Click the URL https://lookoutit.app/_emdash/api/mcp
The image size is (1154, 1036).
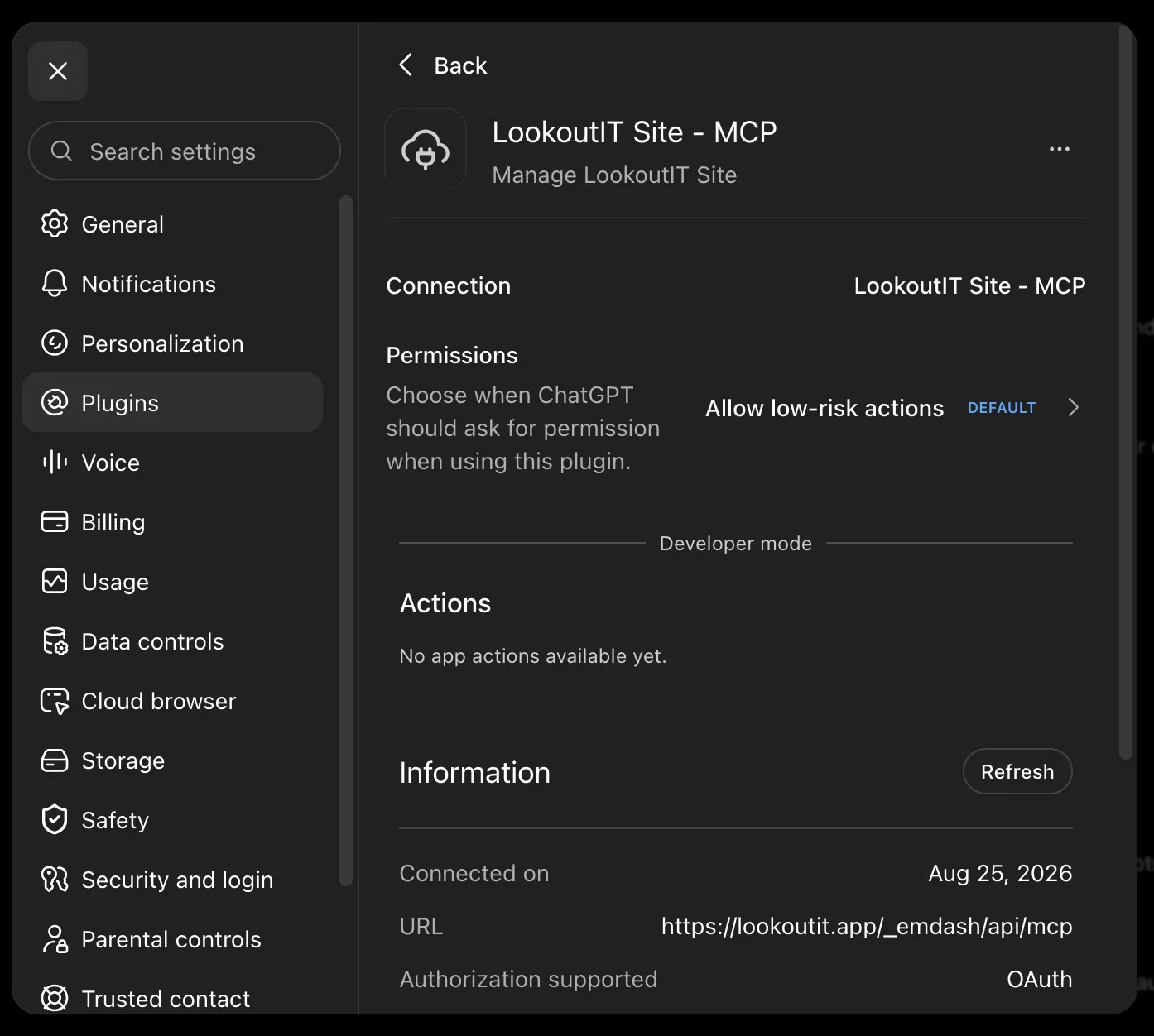[x=867, y=926]
